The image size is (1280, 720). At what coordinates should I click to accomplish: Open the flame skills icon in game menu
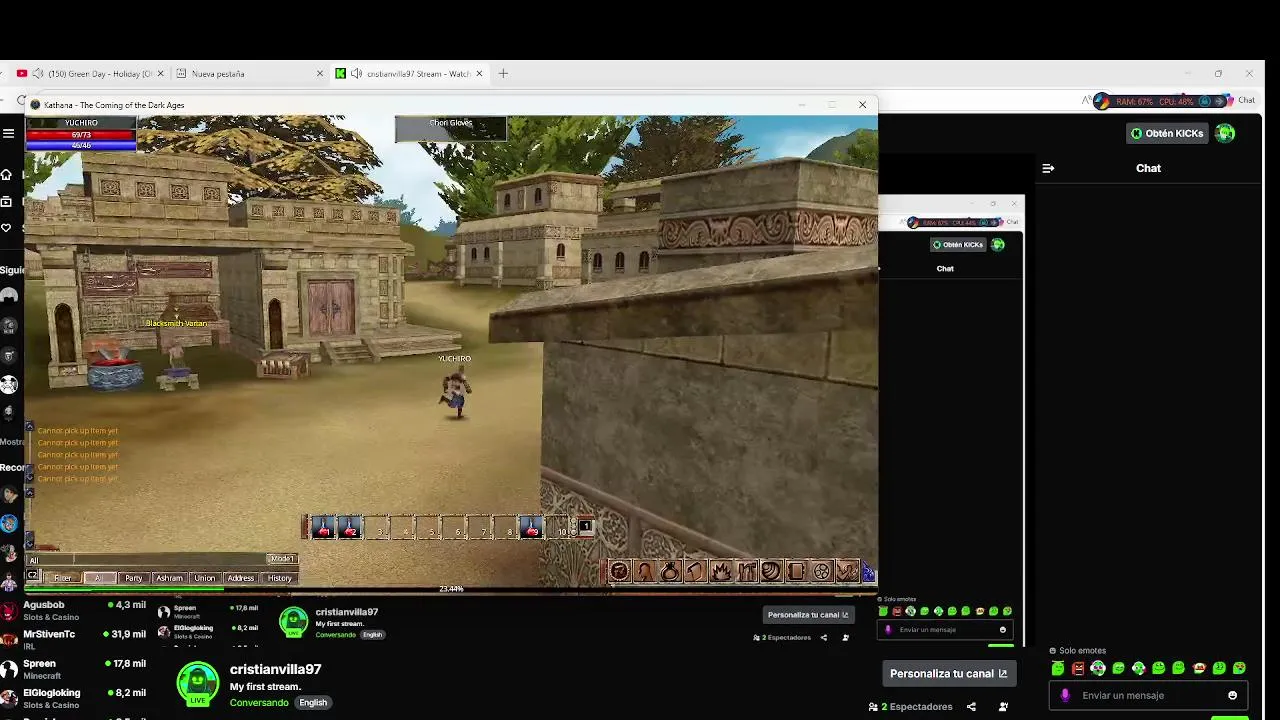point(721,571)
